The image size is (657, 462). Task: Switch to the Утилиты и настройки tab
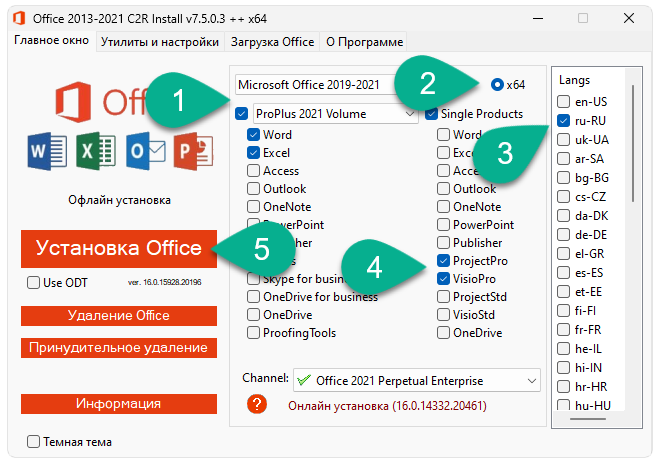pyautogui.click(x=160, y=42)
